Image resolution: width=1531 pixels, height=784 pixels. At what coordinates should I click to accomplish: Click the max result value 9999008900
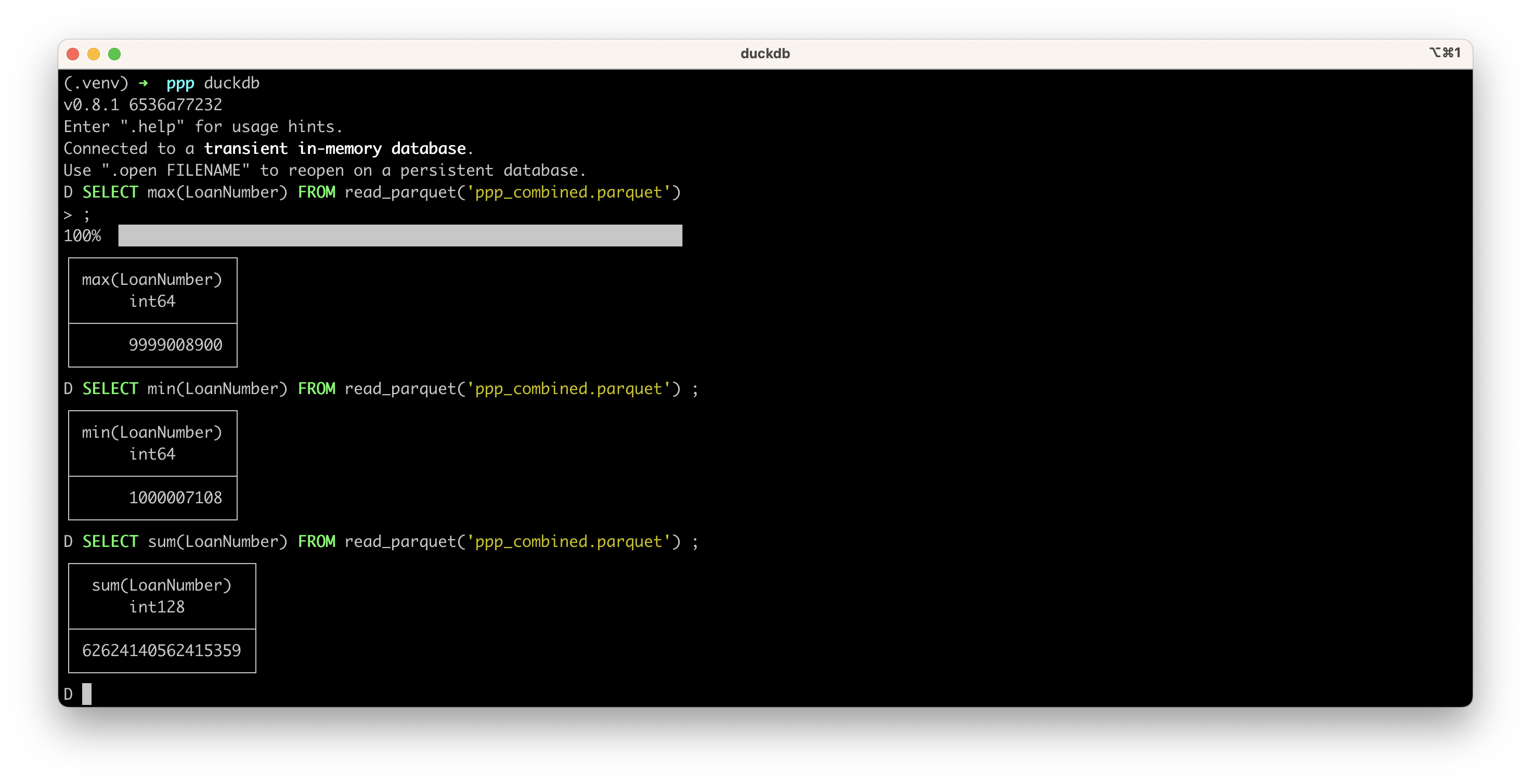(175, 345)
